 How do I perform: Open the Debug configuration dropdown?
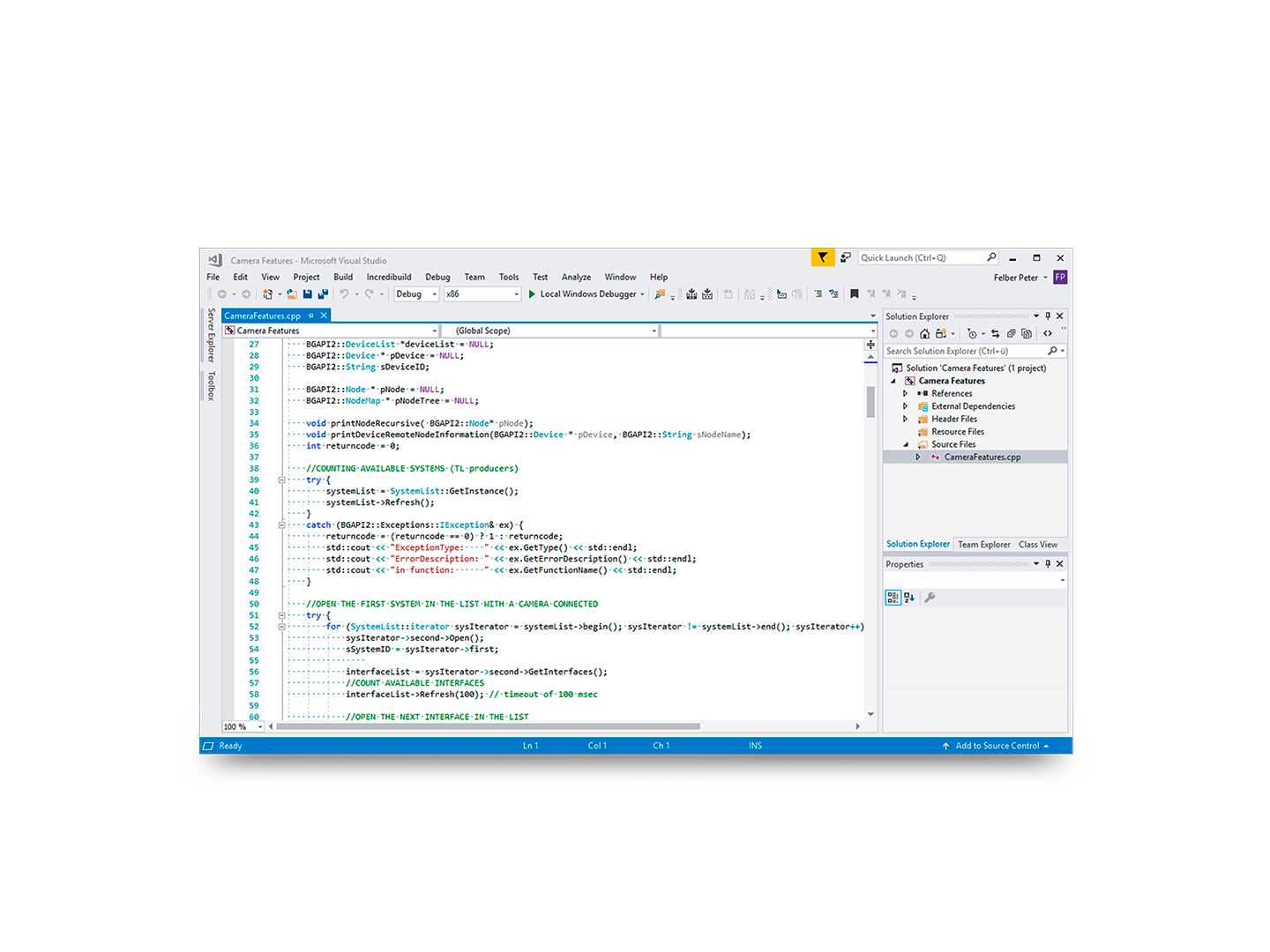pyautogui.click(x=416, y=294)
